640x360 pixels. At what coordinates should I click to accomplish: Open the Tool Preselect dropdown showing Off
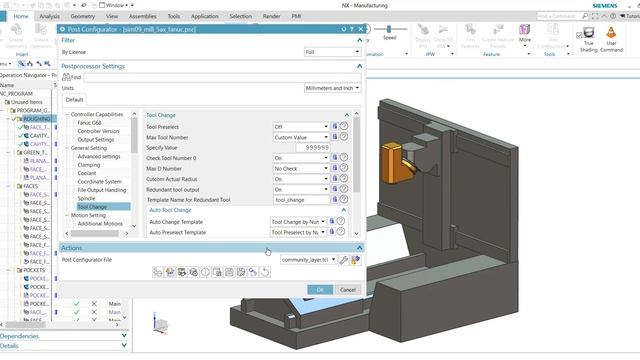point(301,127)
